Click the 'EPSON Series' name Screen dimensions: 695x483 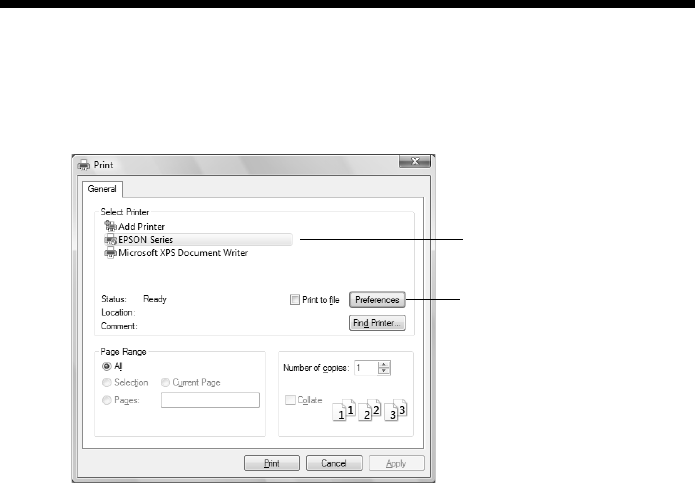point(145,240)
